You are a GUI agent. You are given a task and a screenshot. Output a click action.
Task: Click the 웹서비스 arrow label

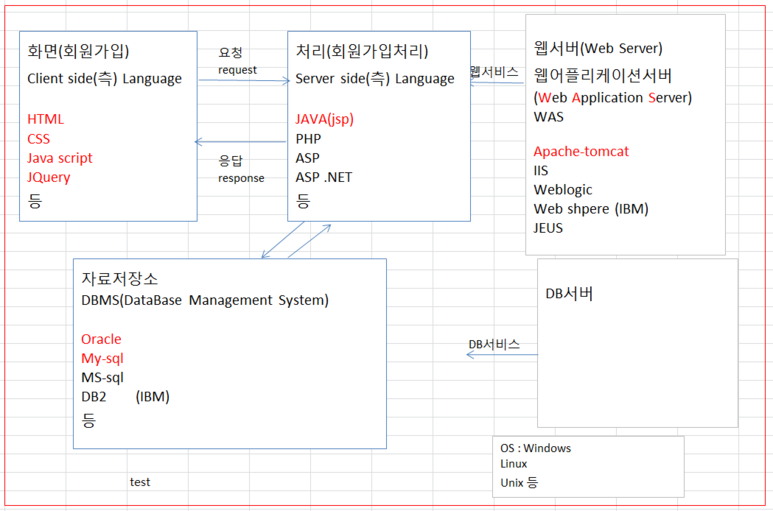(493, 72)
